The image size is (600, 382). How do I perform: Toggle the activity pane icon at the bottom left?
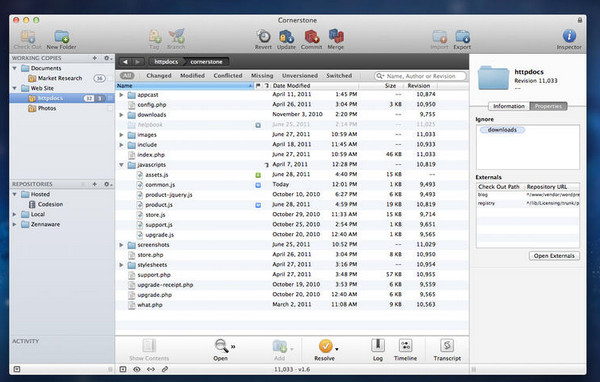17,369
